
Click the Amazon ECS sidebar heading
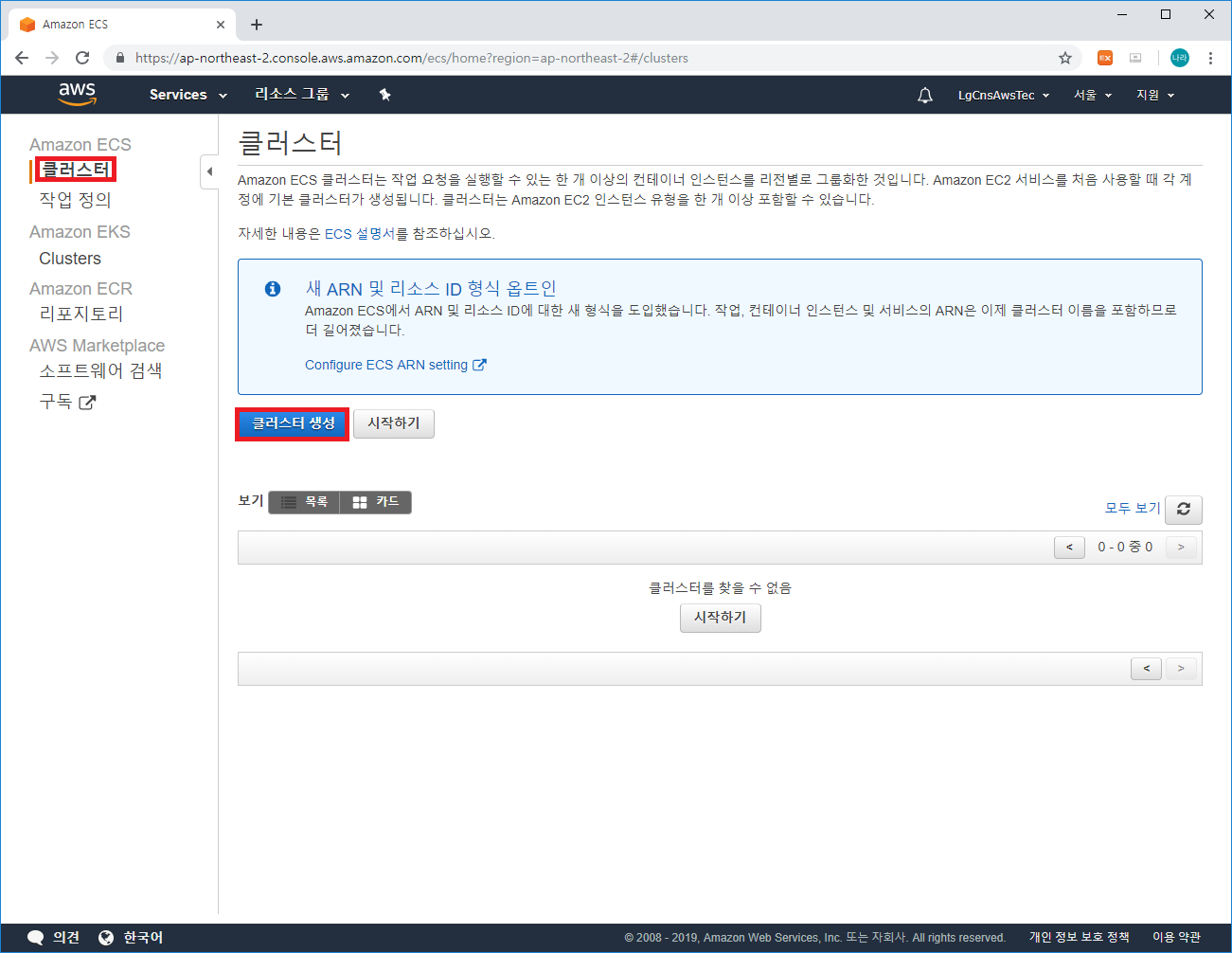(x=80, y=145)
